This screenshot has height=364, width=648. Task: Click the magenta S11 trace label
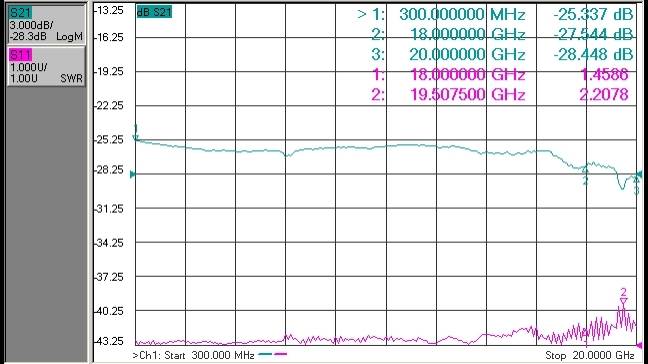click(x=20, y=55)
